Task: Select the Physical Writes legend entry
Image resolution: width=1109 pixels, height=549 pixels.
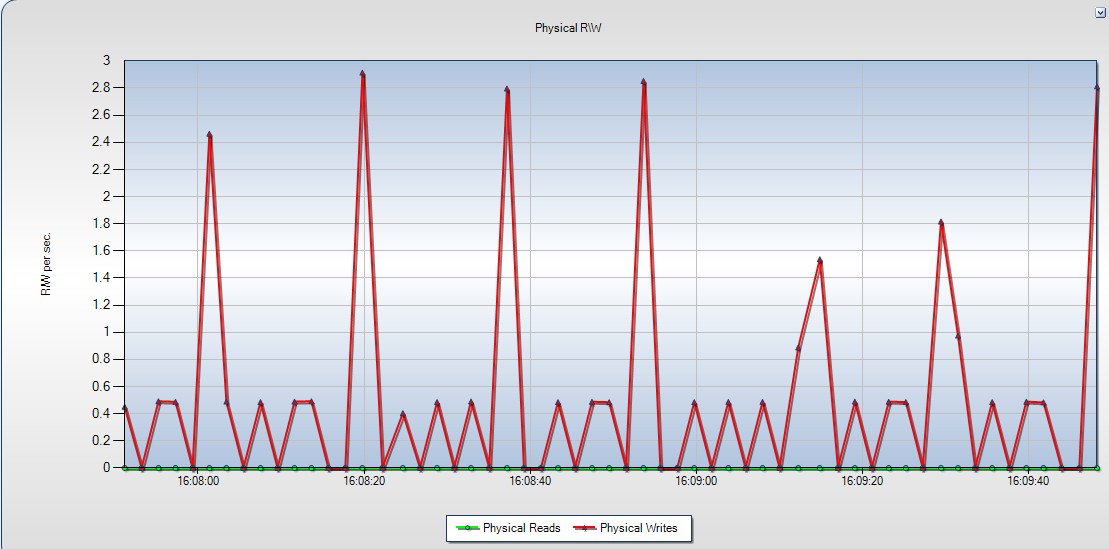Action: [625, 528]
